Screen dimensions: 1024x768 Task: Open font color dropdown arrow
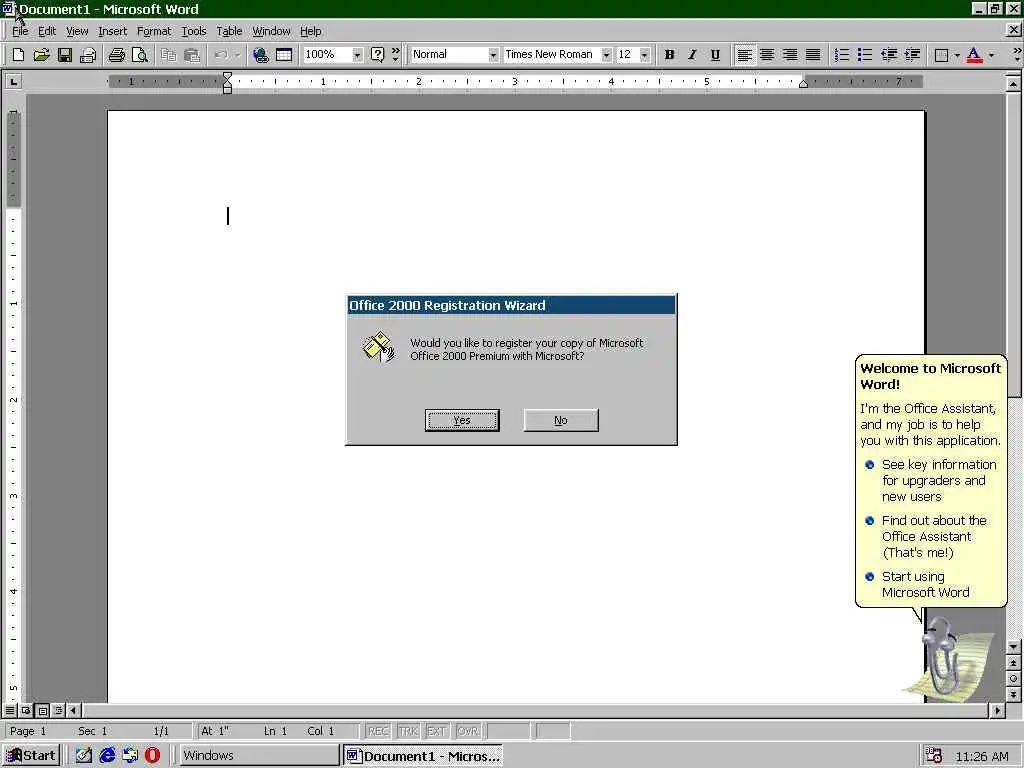pyautogui.click(x=991, y=56)
